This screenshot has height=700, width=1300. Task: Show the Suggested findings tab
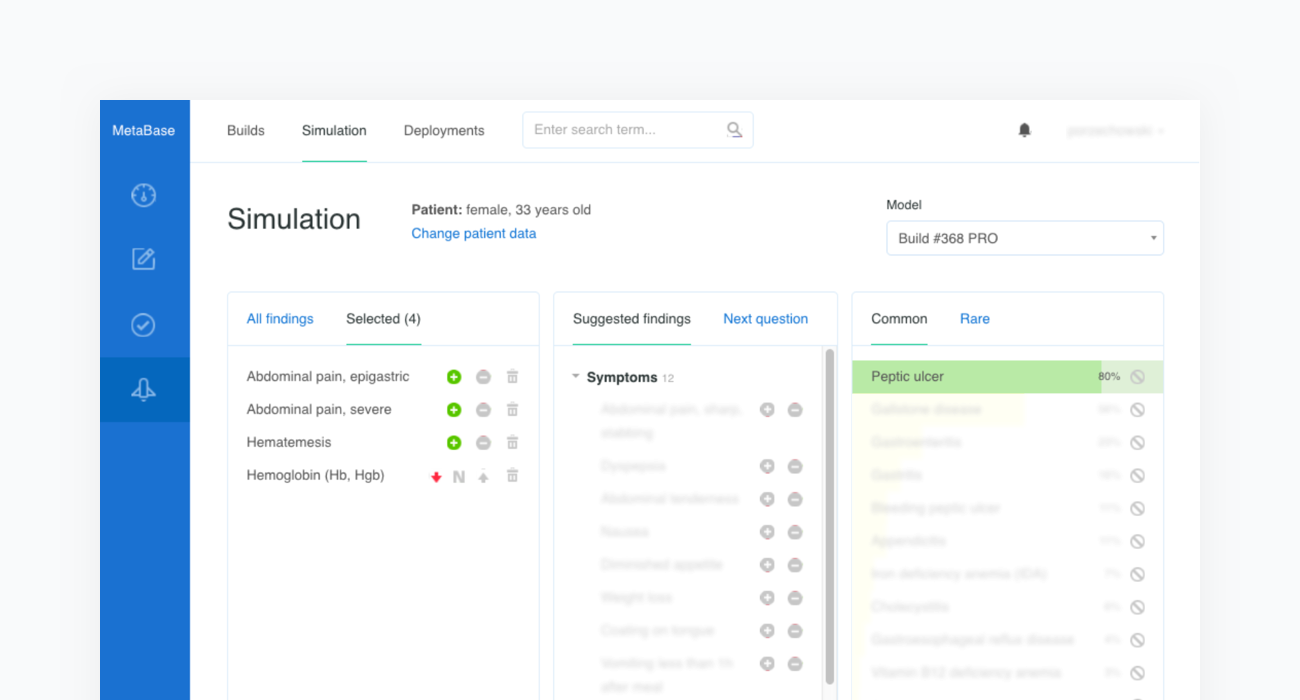click(x=632, y=319)
